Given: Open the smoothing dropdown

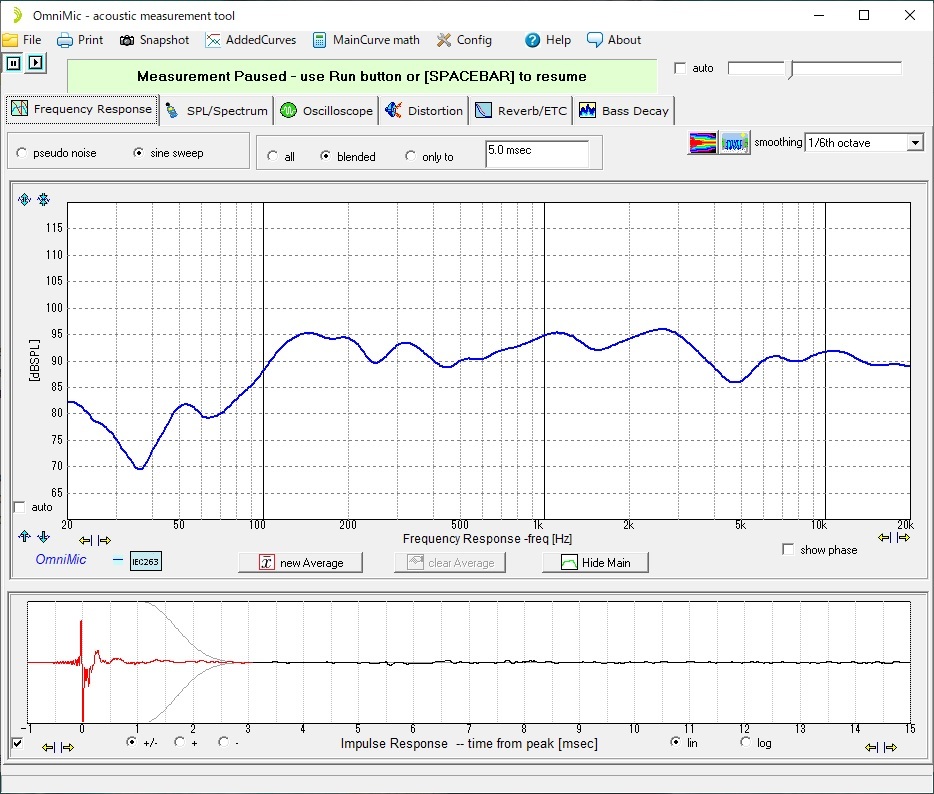Looking at the screenshot, I should [916, 143].
